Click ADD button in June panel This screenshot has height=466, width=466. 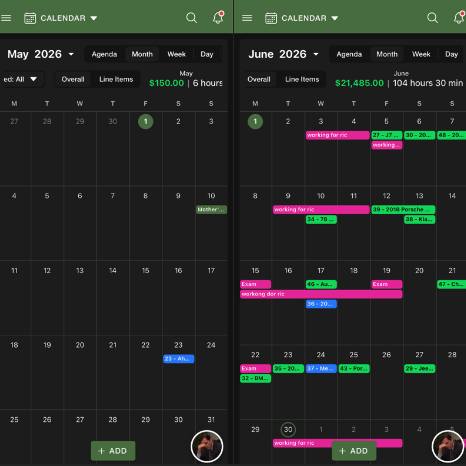point(354,451)
